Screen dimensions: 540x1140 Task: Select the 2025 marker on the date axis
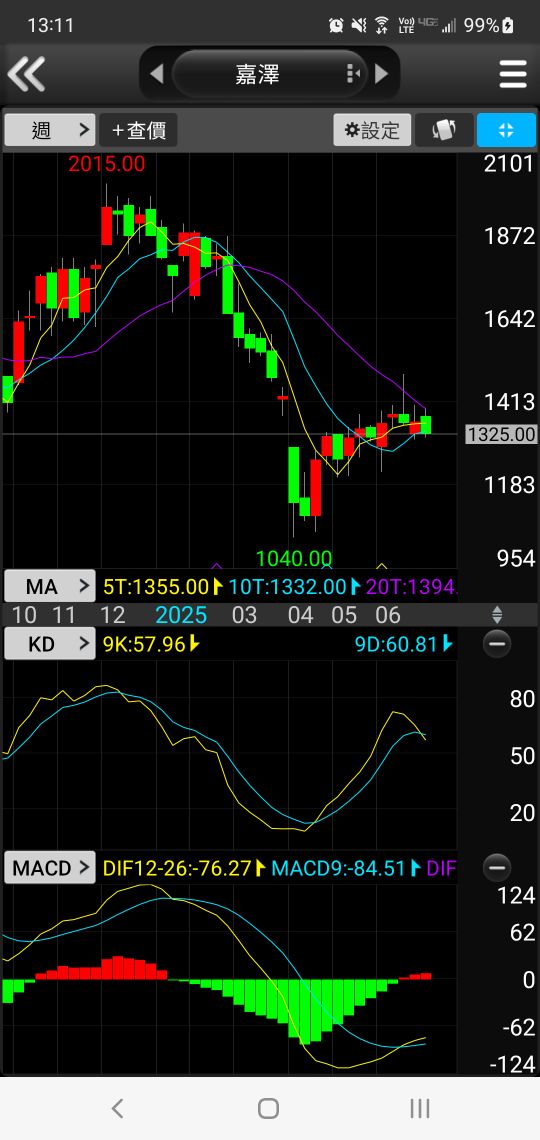182,615
